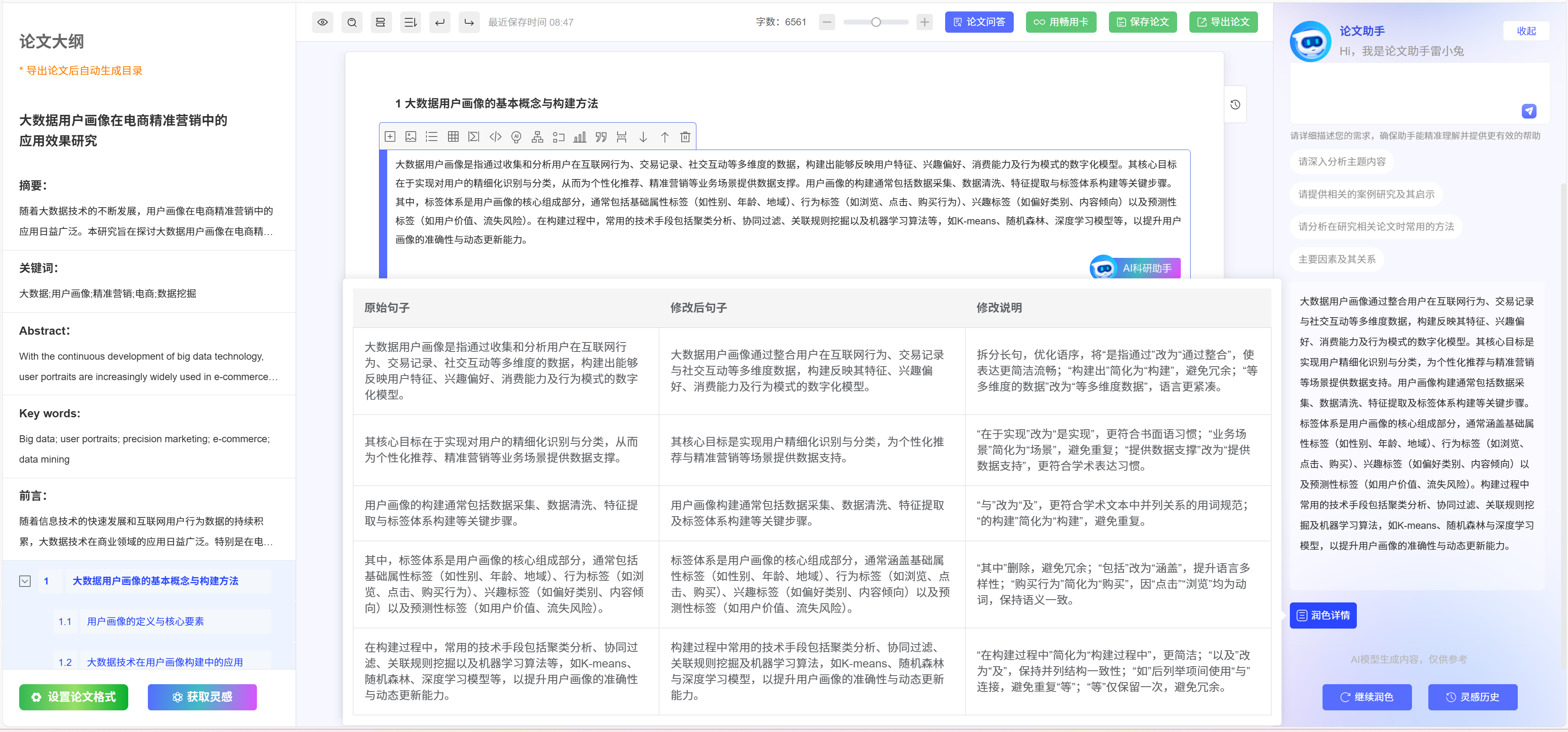Viewport: 1568px width, 732px height.
Task: Click the send arrow in assistant box
Action: tap(1528, 111)
